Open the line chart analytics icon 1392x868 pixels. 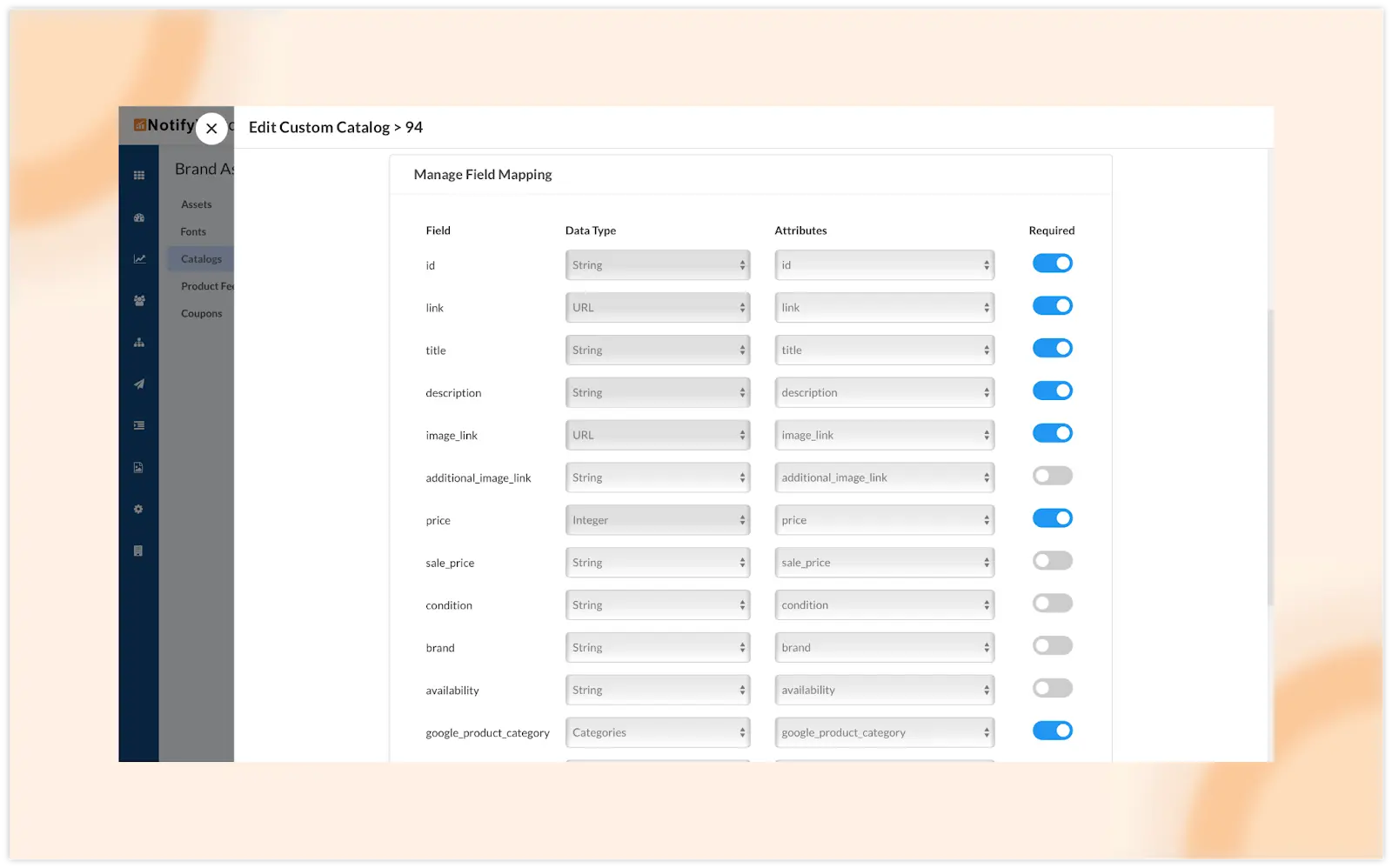pyautogui.click(x=138, y=259)
